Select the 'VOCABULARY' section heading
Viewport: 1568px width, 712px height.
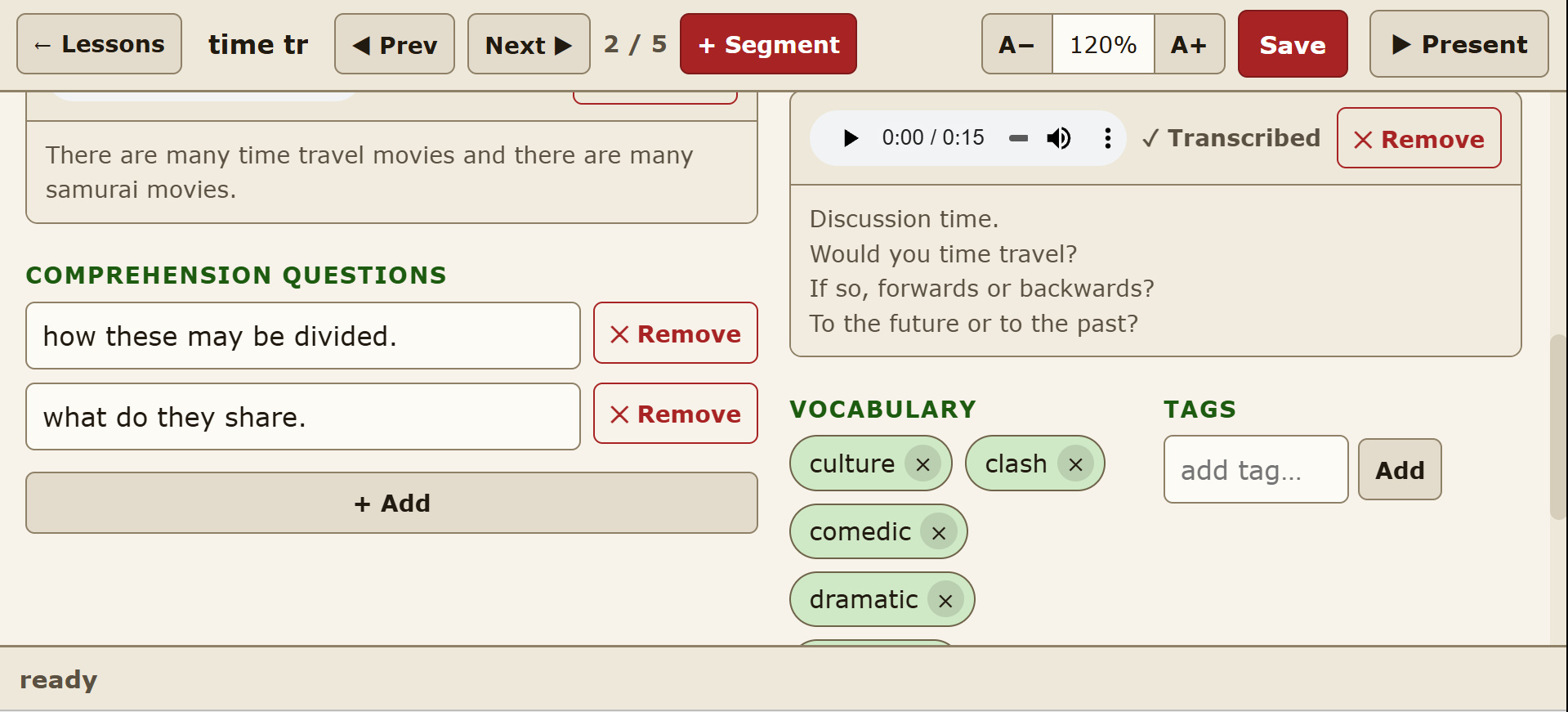point(883,410)
